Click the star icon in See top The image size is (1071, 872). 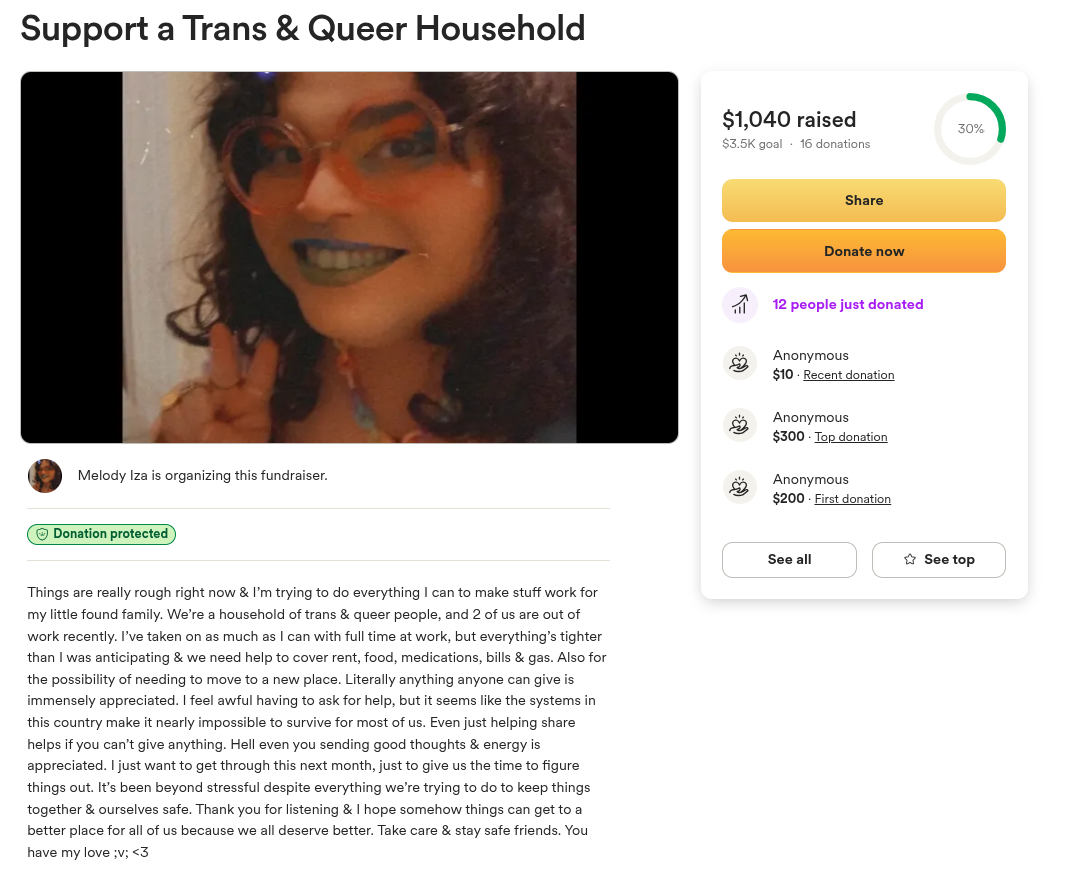click(910, 559)
